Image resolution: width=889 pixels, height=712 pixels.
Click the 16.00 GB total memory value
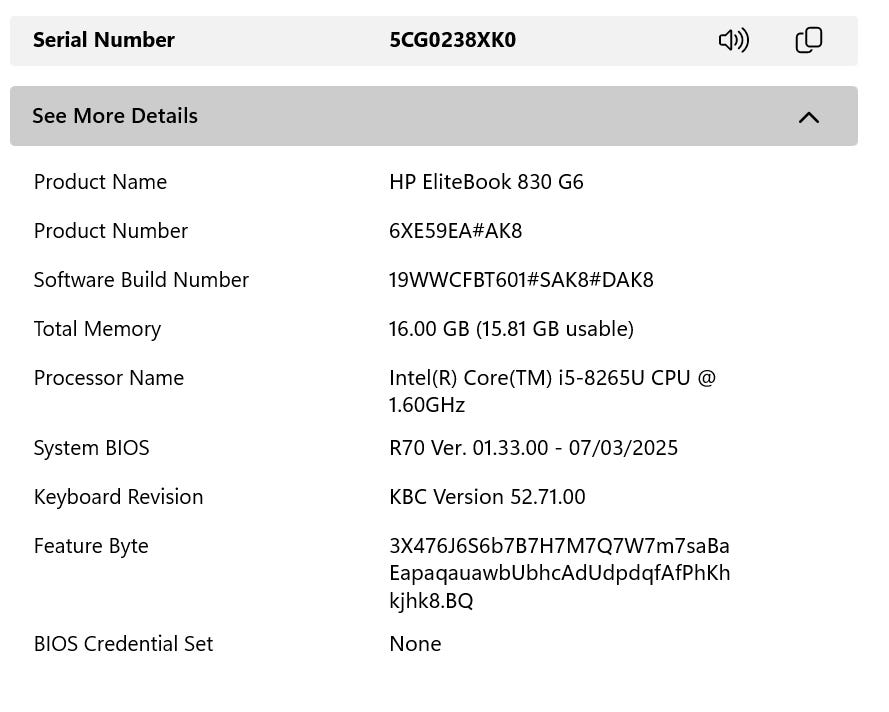point(511,329)
